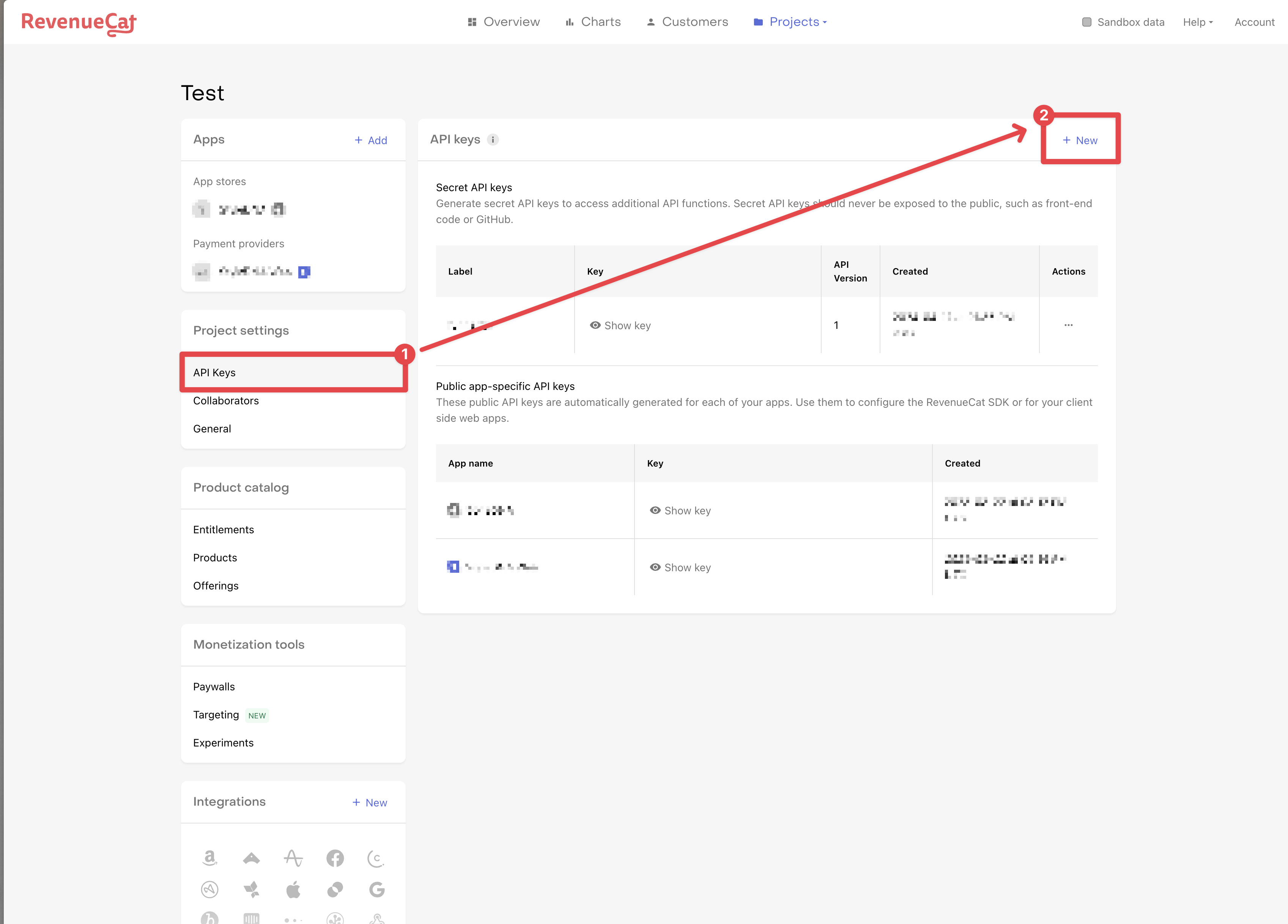Screen dimensions: 1288x924
Task: Select Collaborators in Project settings
Action: click(226, 401)
